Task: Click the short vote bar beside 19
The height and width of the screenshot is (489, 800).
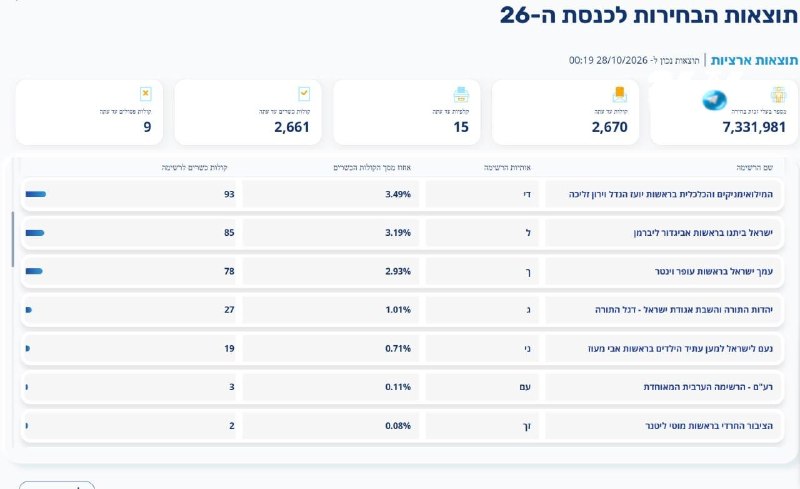Action: (x=28, y=349)
